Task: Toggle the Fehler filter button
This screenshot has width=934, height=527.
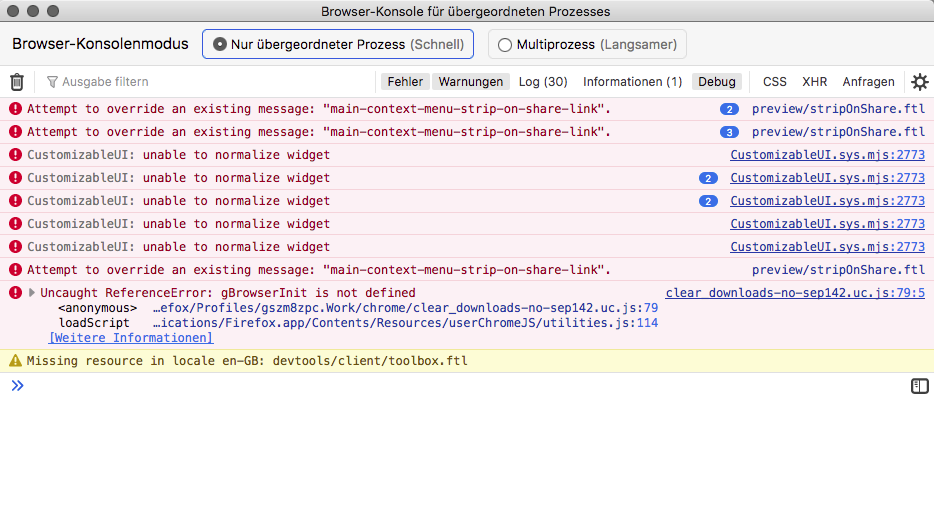Action: (405, 82)
